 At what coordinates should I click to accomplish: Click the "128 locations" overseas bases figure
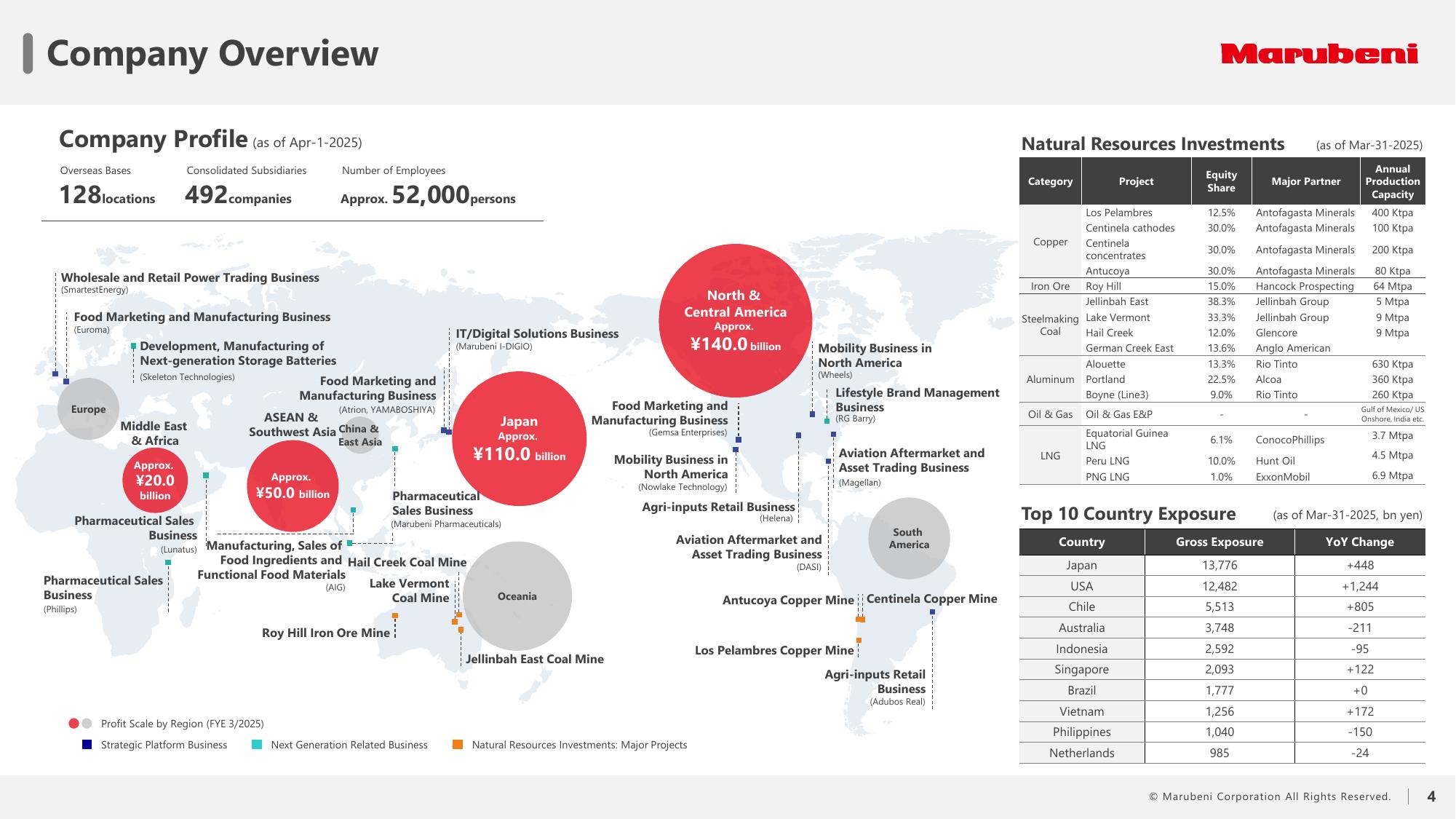pos(107,195)
